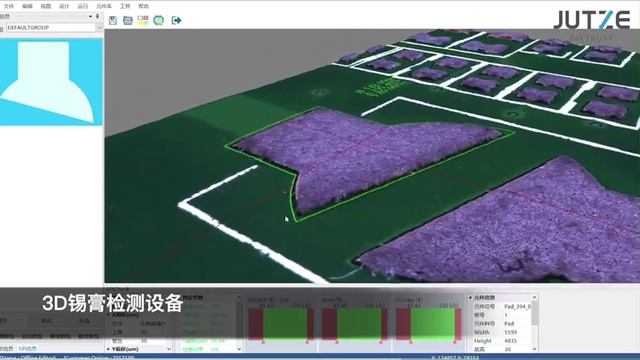Screen dimensions: 640x360
Task: Click the exit arrow toolbar icon
Action: (x=176, y=20)
